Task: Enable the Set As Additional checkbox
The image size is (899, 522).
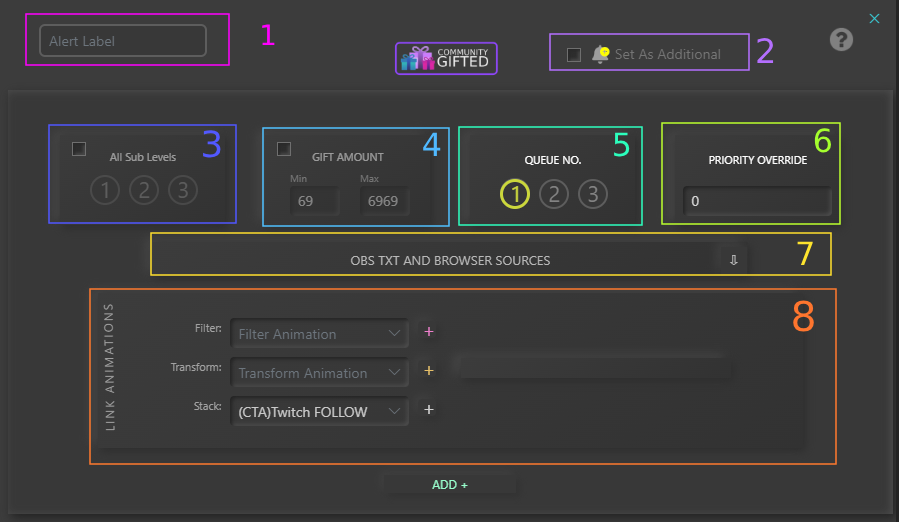Action: [x=574, y=55]
